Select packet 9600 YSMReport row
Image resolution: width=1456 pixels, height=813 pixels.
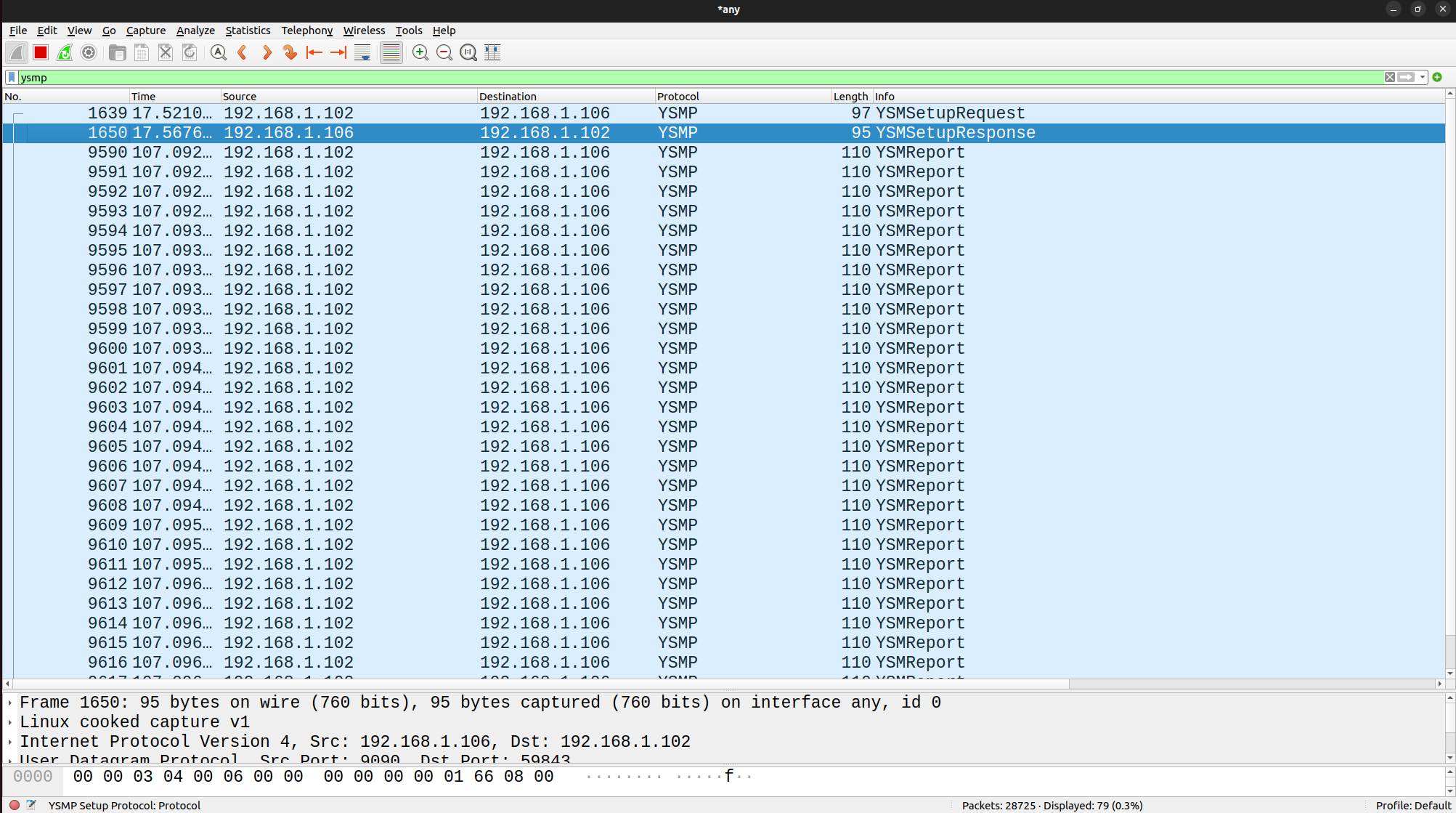point(724,349)
